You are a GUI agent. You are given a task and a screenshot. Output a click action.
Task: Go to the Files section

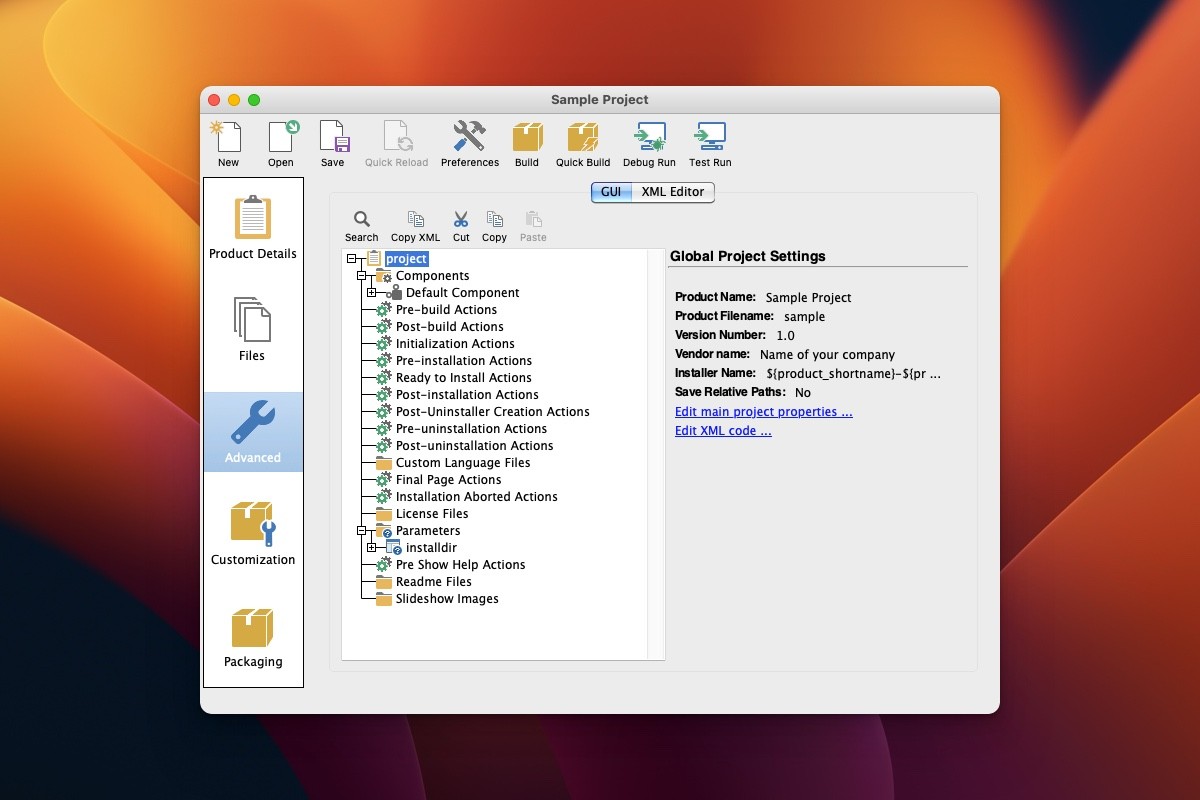pyautogui.click(x=252, y=328)
